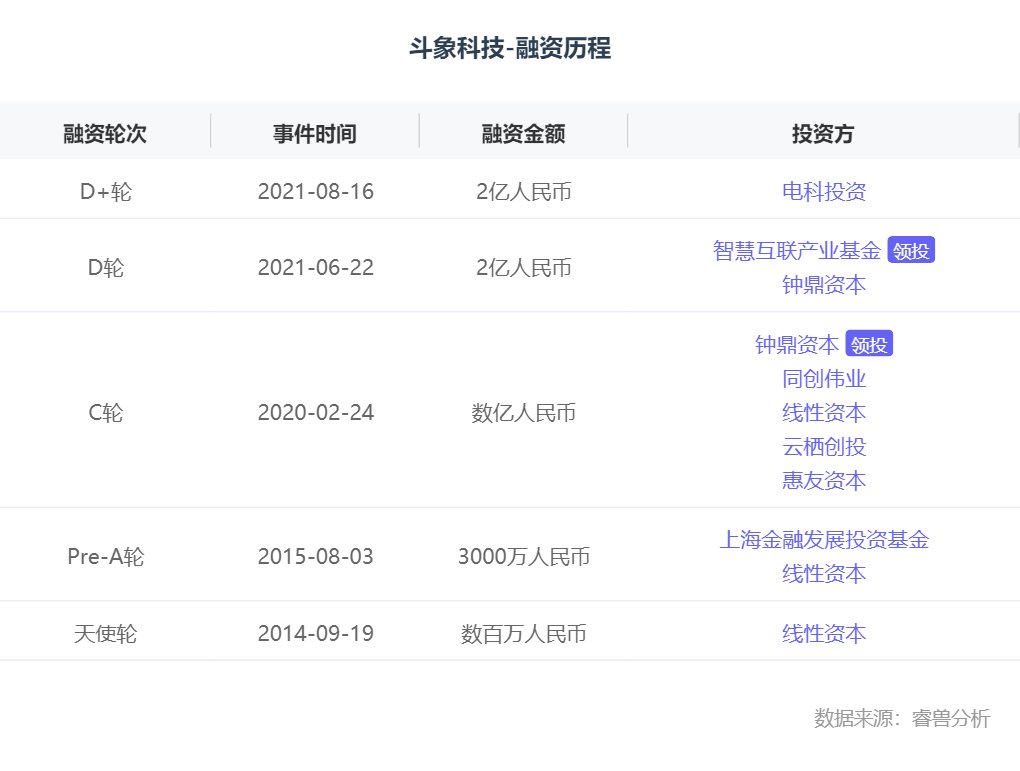Viewport: 1020px width, 771px height.
Task: Click the date 2021-06-22
Action: tap(315, 267)
